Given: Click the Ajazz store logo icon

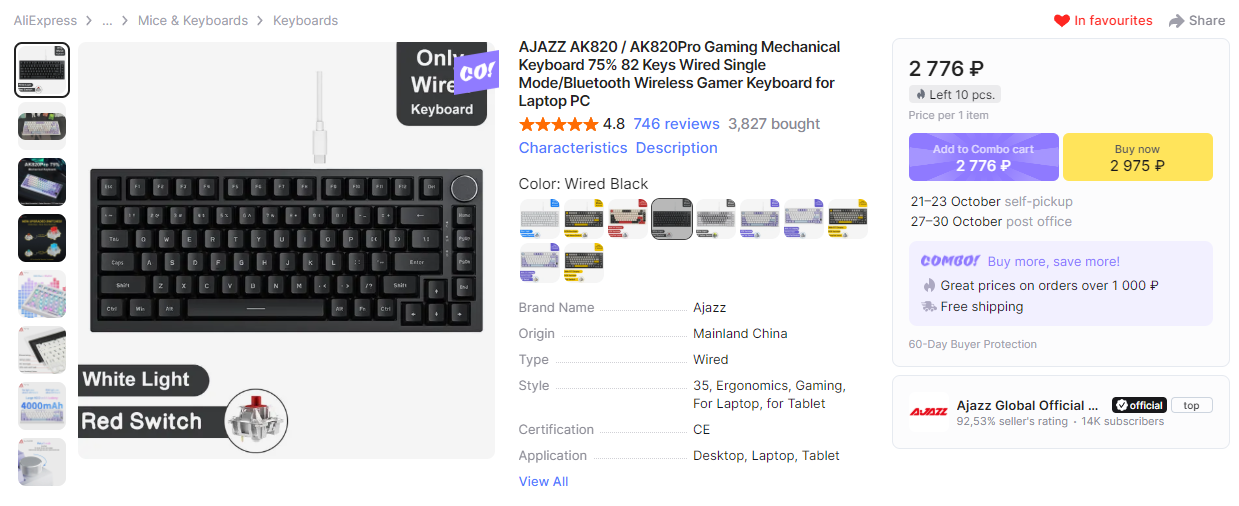Looking at the screenshot, I should click(x=927, y=412).
